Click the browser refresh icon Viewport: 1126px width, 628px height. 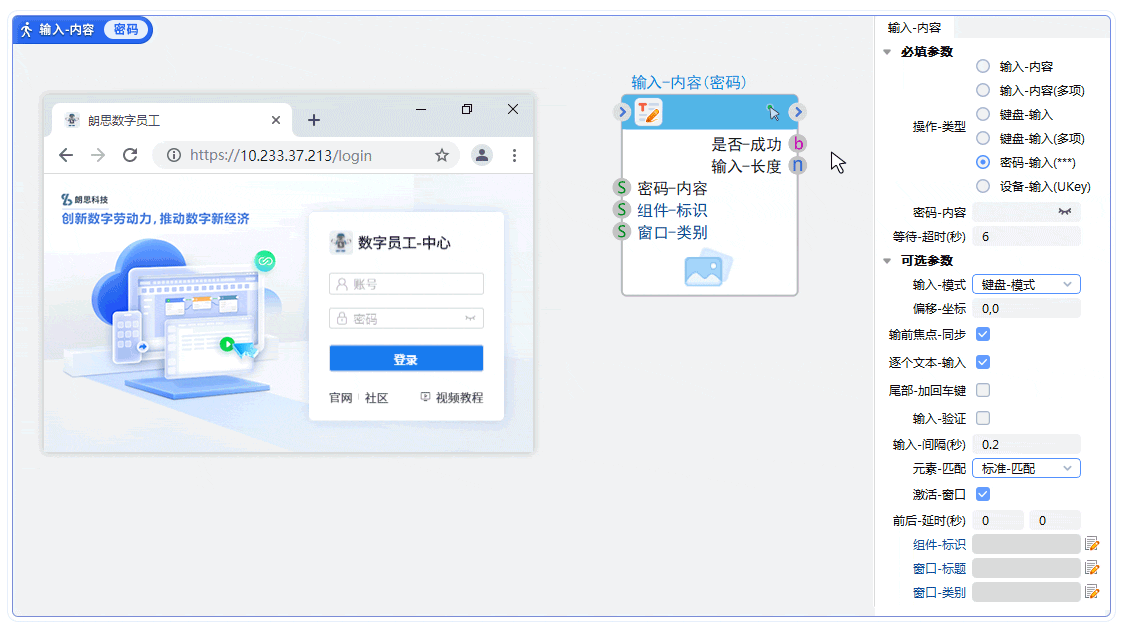[130, 155]
